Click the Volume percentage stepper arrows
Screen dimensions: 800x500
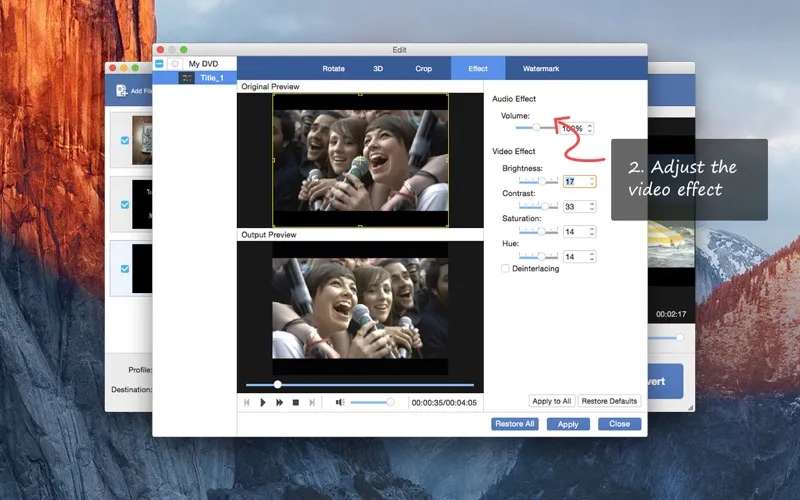point(590,128)
